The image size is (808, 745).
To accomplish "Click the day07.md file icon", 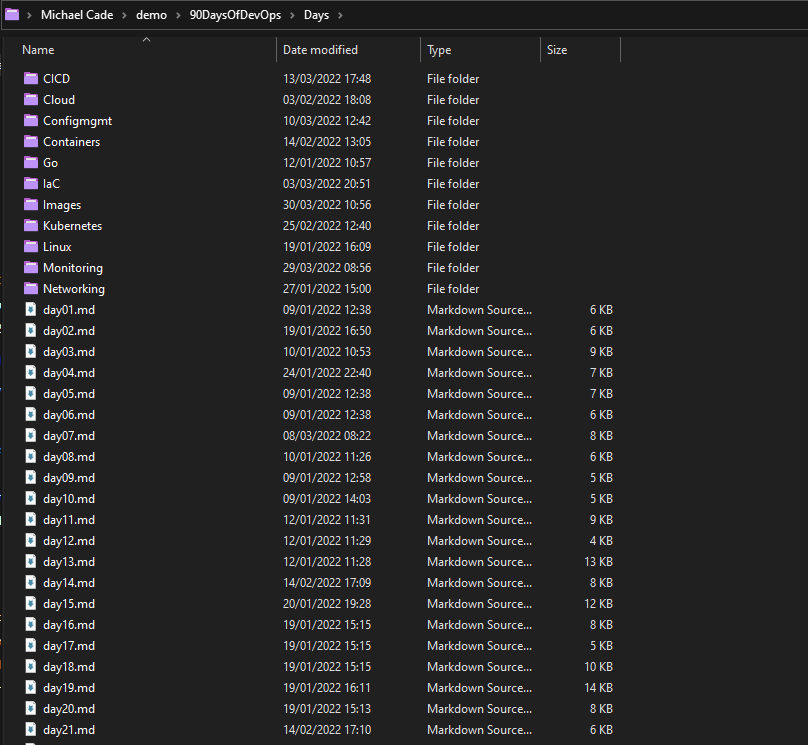I will pyautogui.click(x=31, y=436).
